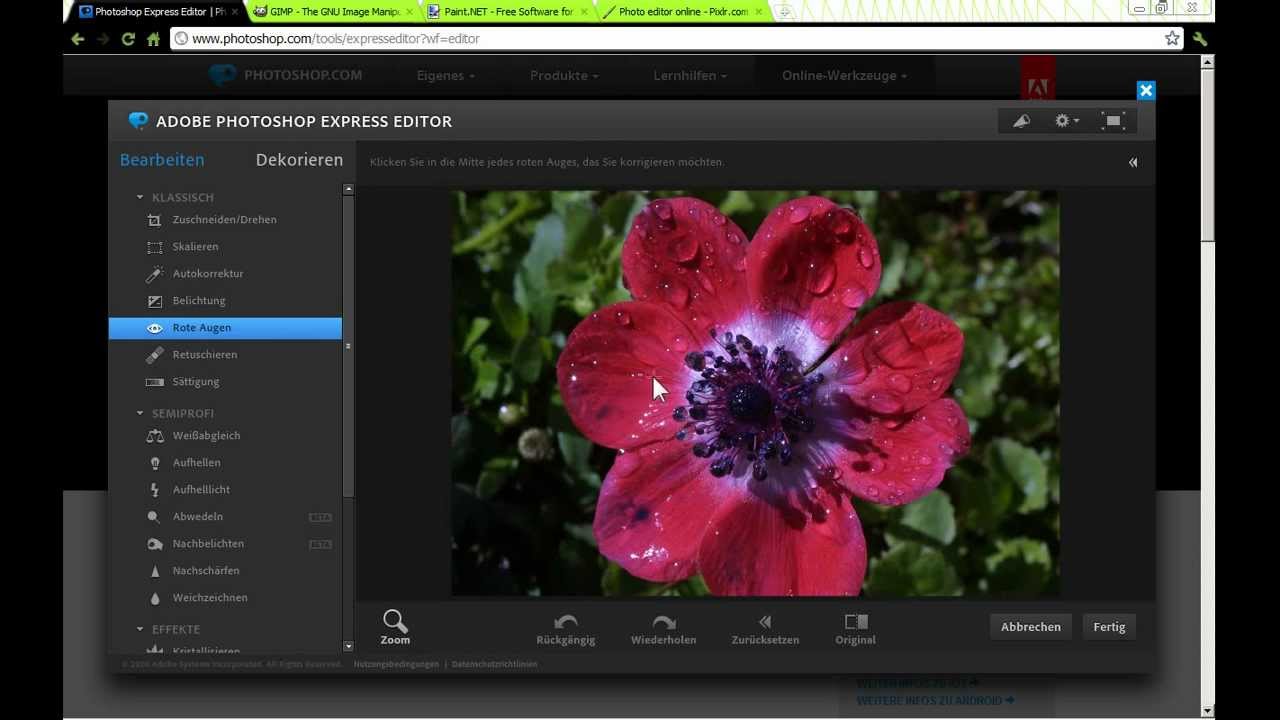1280x720 pixels.
Task: Go to browser home page
Action: tap(153, 39)
